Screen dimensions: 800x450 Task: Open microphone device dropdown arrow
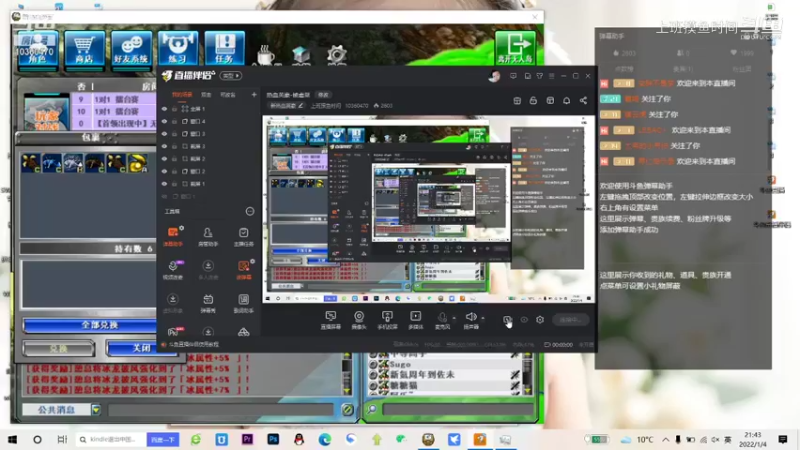(x=454, y=318)
